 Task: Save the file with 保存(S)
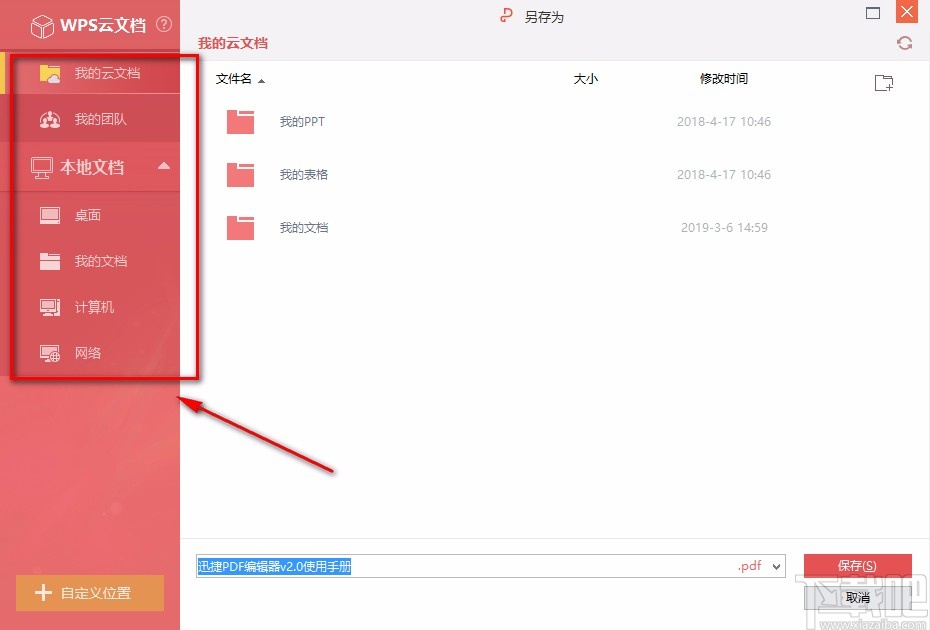point(857,566)
